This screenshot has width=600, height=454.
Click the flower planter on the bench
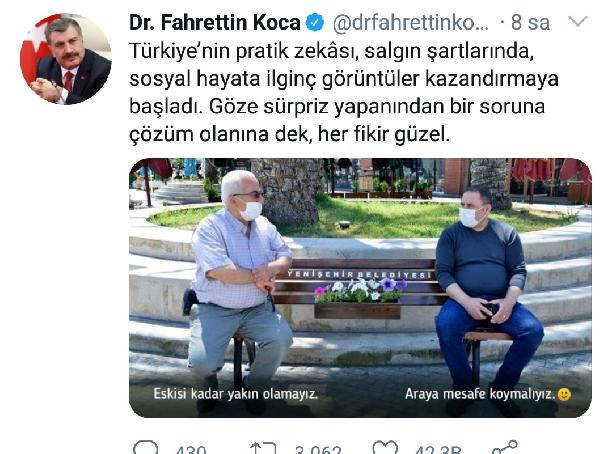pyautogui.click(x=359, y=299)
